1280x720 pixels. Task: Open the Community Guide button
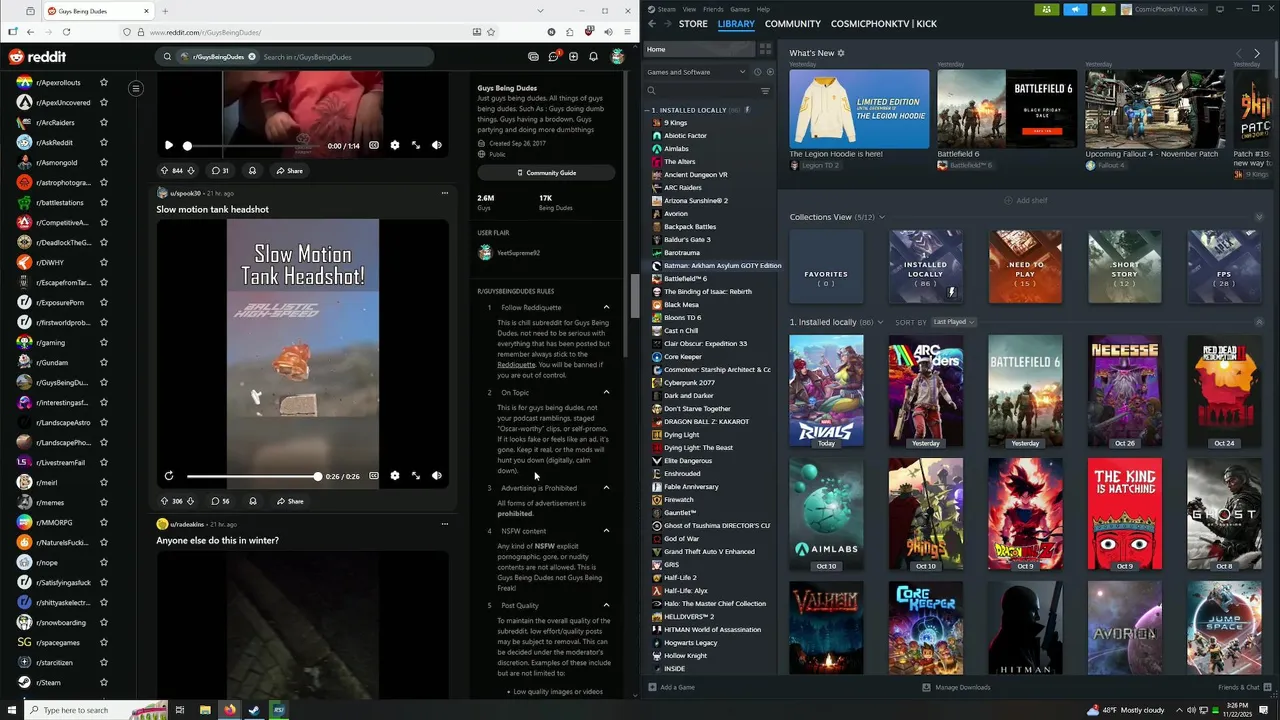[546, 173]
